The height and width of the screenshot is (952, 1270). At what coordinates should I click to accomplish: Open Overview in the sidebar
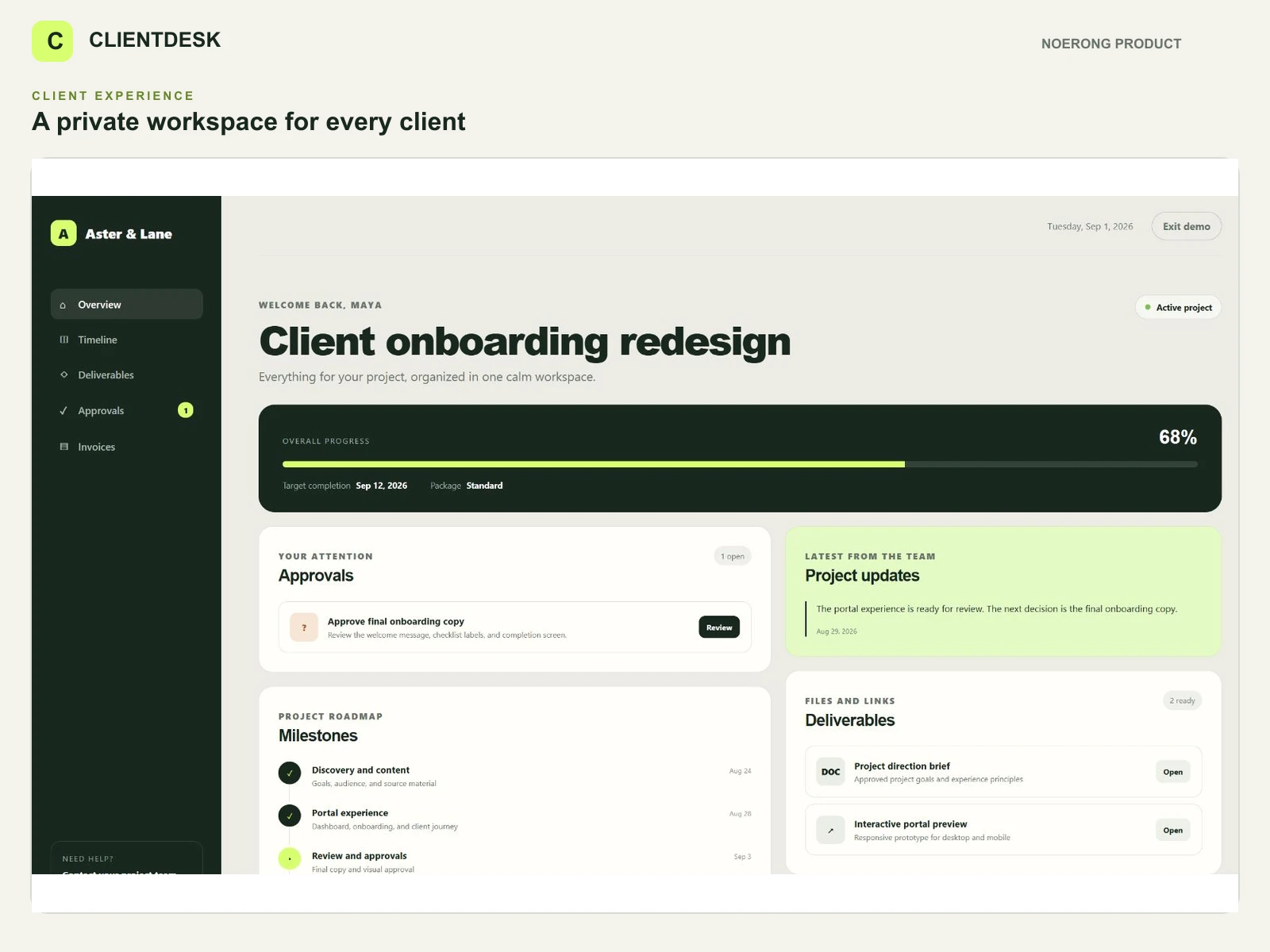tap(127, 304)
